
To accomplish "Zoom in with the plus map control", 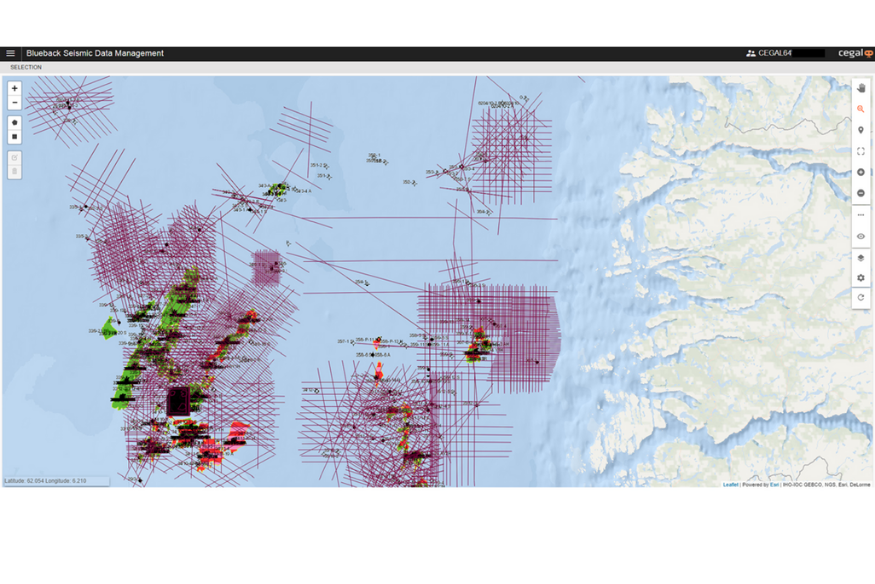I will (15, 88).
